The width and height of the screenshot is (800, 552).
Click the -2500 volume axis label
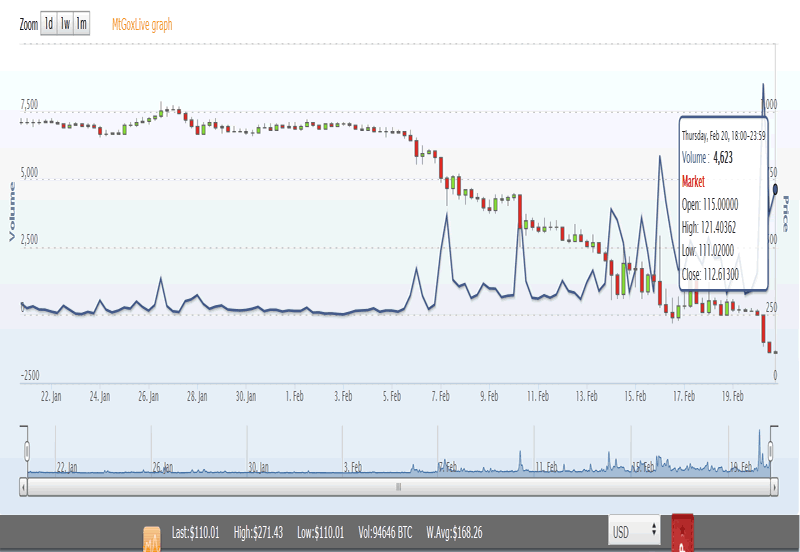[x=30, y=375]
